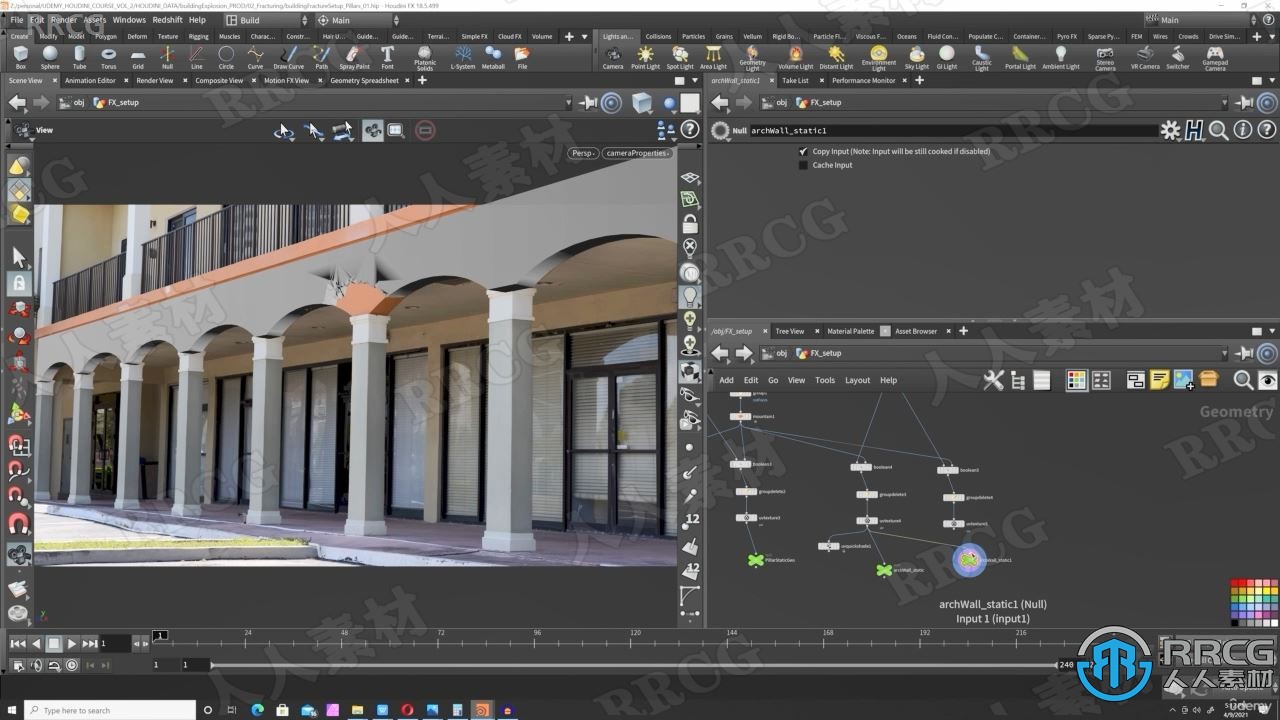Add a Sky Light from the shelf

(916, 57)
